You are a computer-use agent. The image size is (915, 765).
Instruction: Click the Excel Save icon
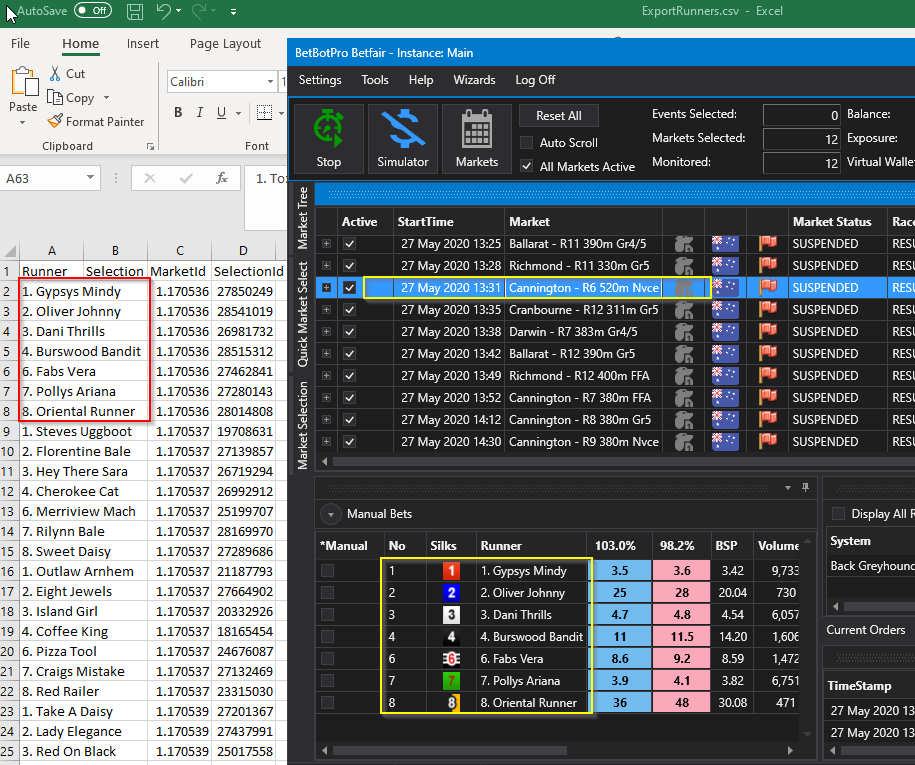click(x=135, y=11)
